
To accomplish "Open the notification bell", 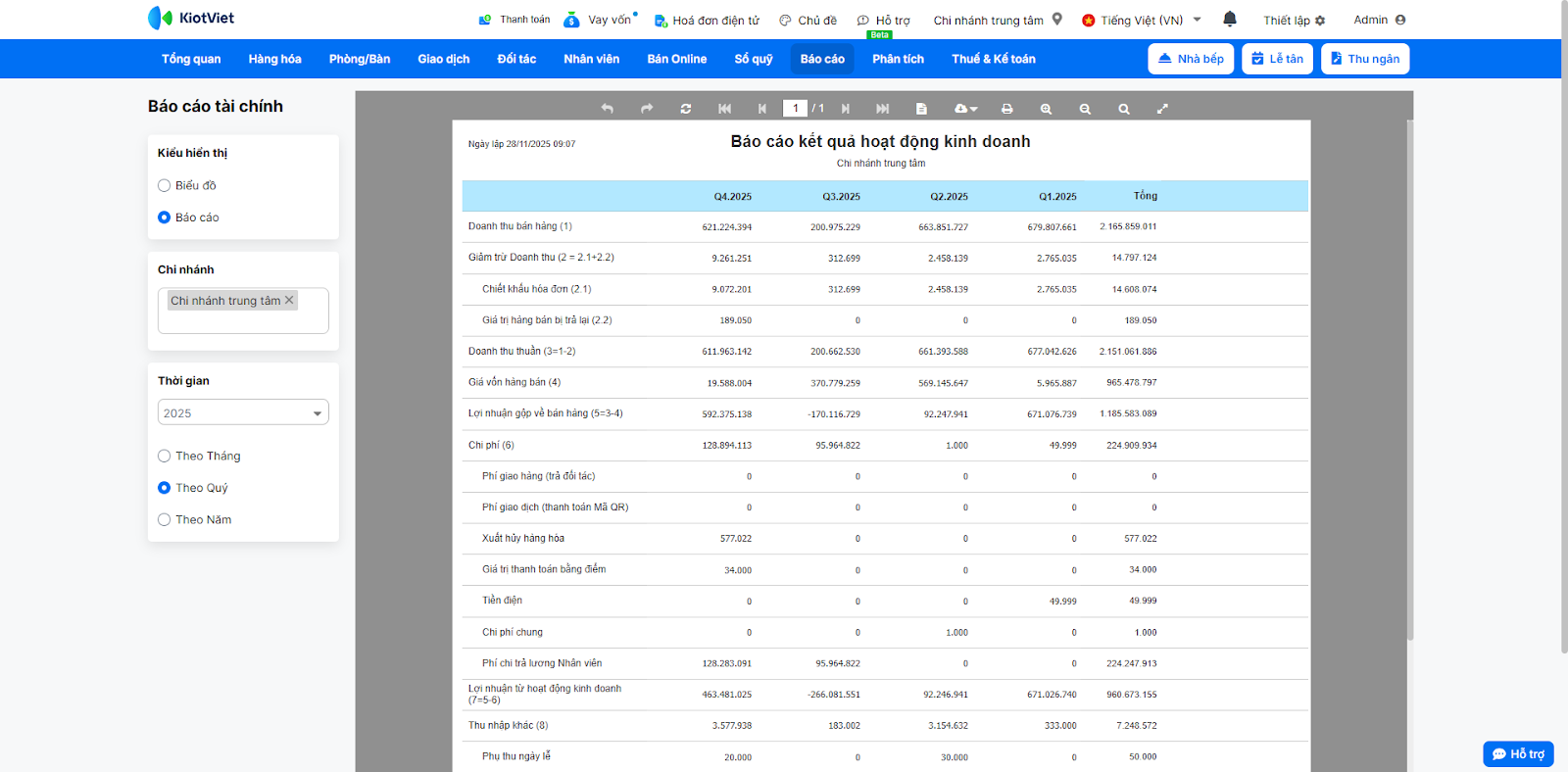I will click(x=1230, y=19).
